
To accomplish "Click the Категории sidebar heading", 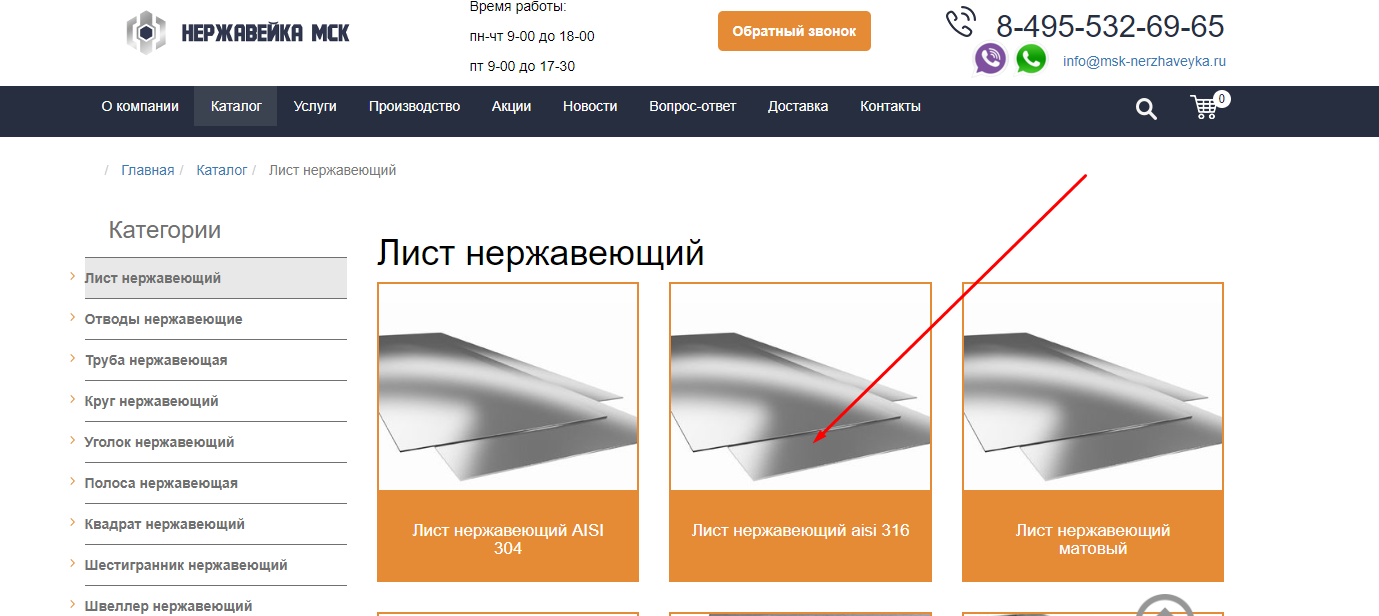I will point(165,230).
